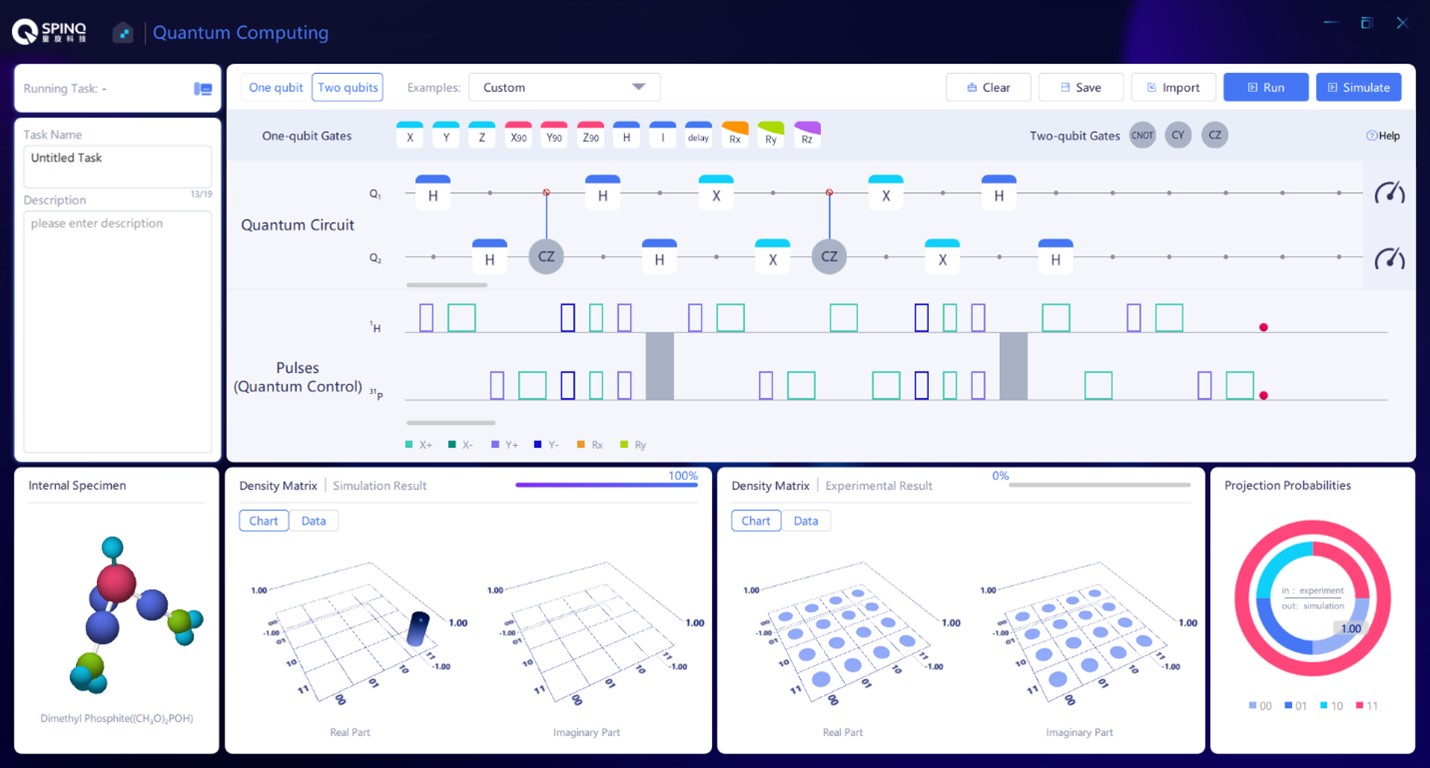The image size is (1430, 768).
Task: Click the "Quantum Computing" title text
Action: click(241, 33)
